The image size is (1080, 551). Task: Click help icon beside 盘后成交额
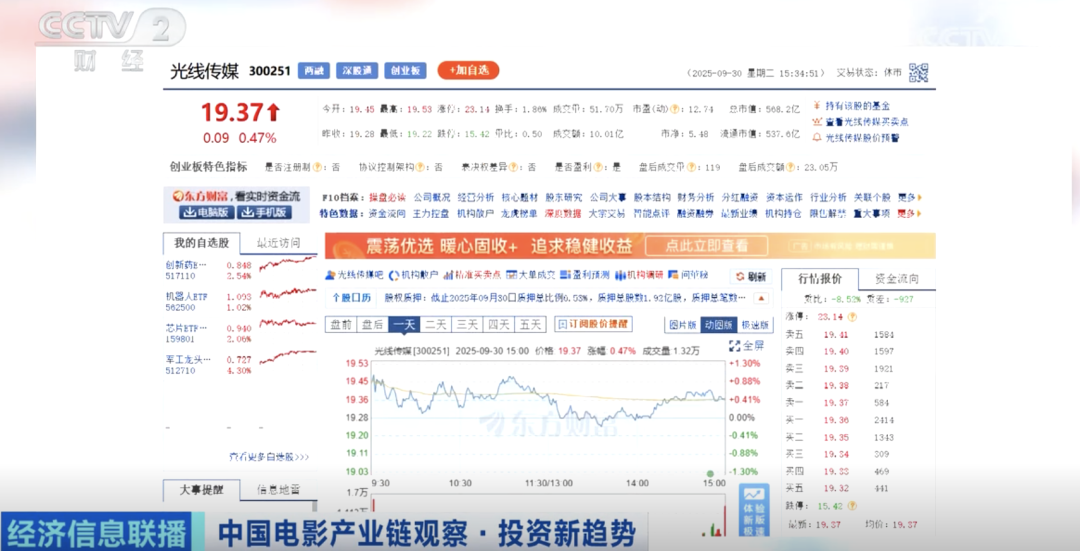point(790,167)
